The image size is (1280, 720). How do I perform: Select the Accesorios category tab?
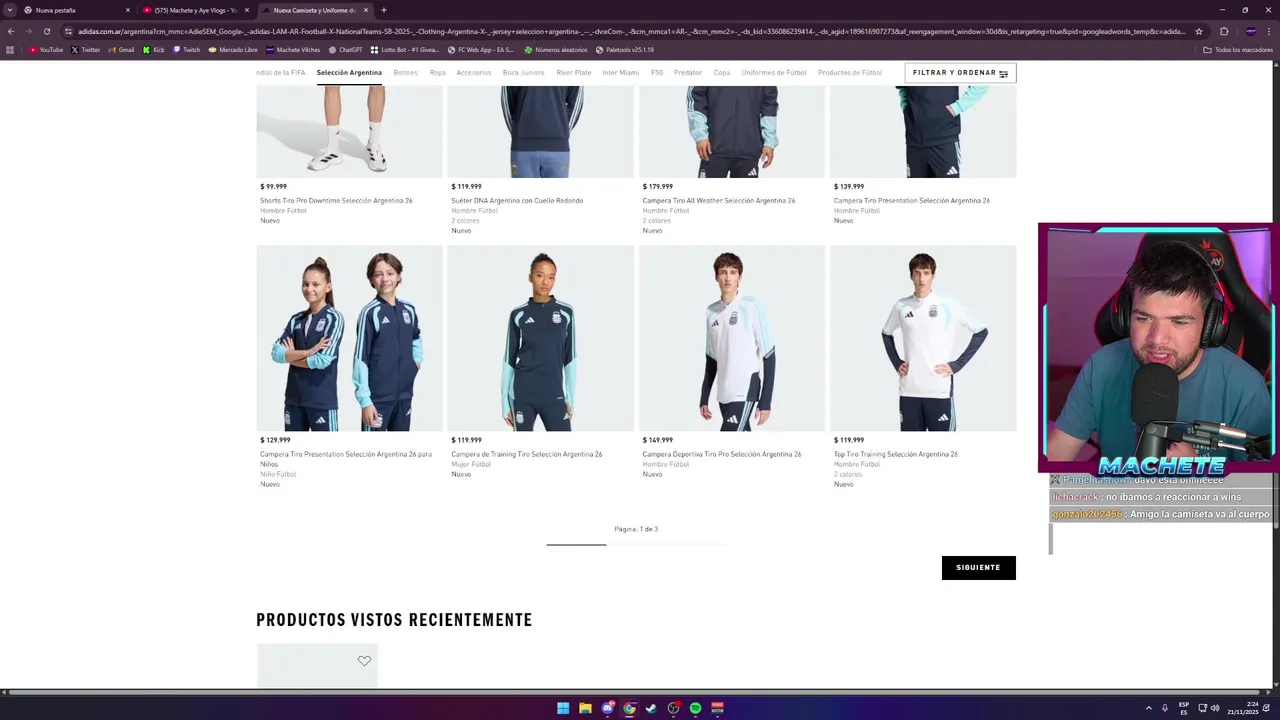click(x=474, y=72)
